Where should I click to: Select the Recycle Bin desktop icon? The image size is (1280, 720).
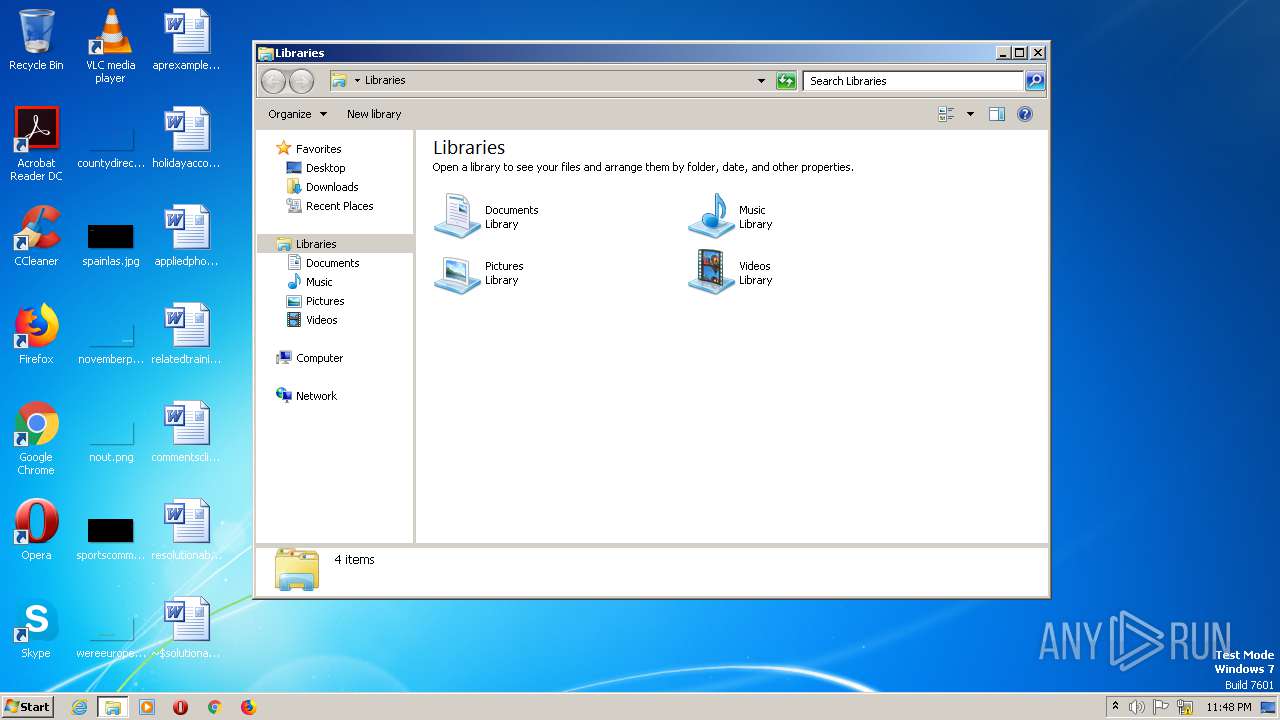(36, 40)
